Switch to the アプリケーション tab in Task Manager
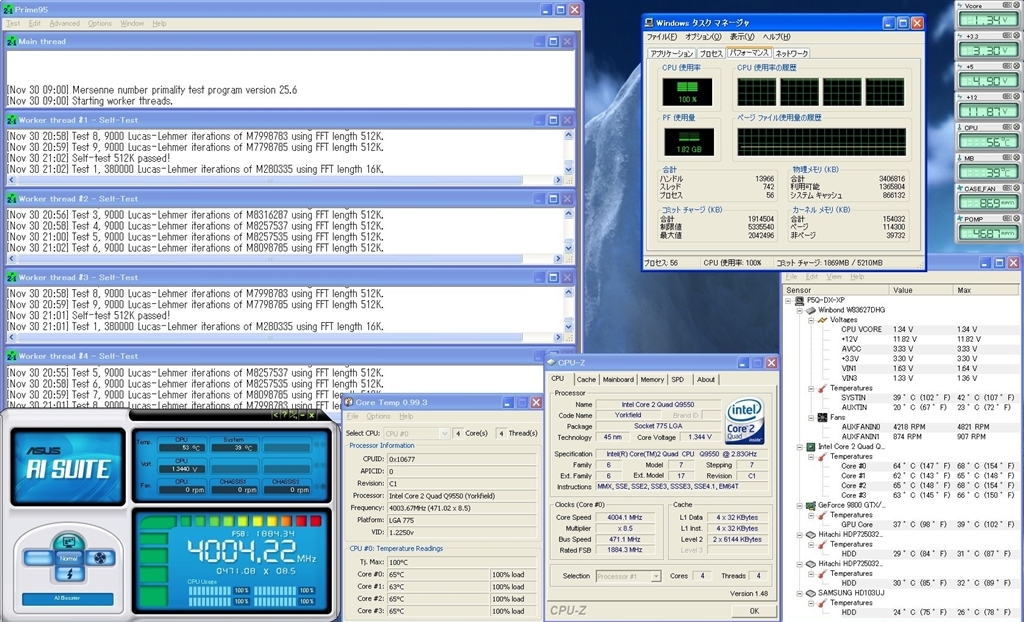Viewport: 1024px width, 622px height. click(x=671, y=54)
